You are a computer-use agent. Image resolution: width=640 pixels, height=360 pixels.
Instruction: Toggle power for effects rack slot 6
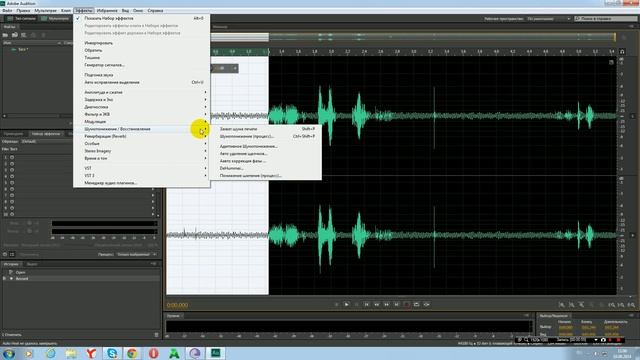[12, 189]
